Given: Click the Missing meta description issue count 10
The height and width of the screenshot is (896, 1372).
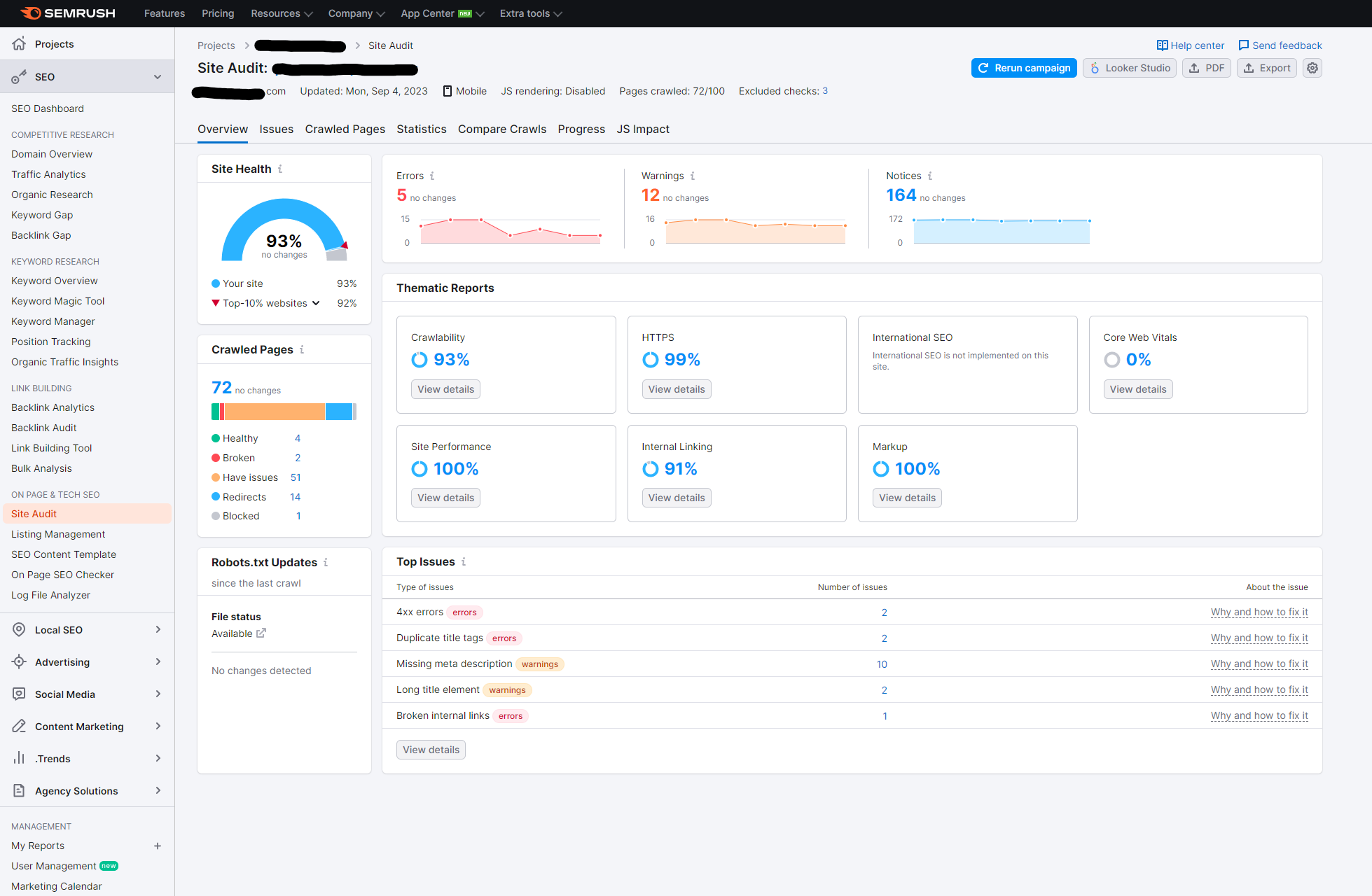Looking at the screenshot, I should click(881, 664).
